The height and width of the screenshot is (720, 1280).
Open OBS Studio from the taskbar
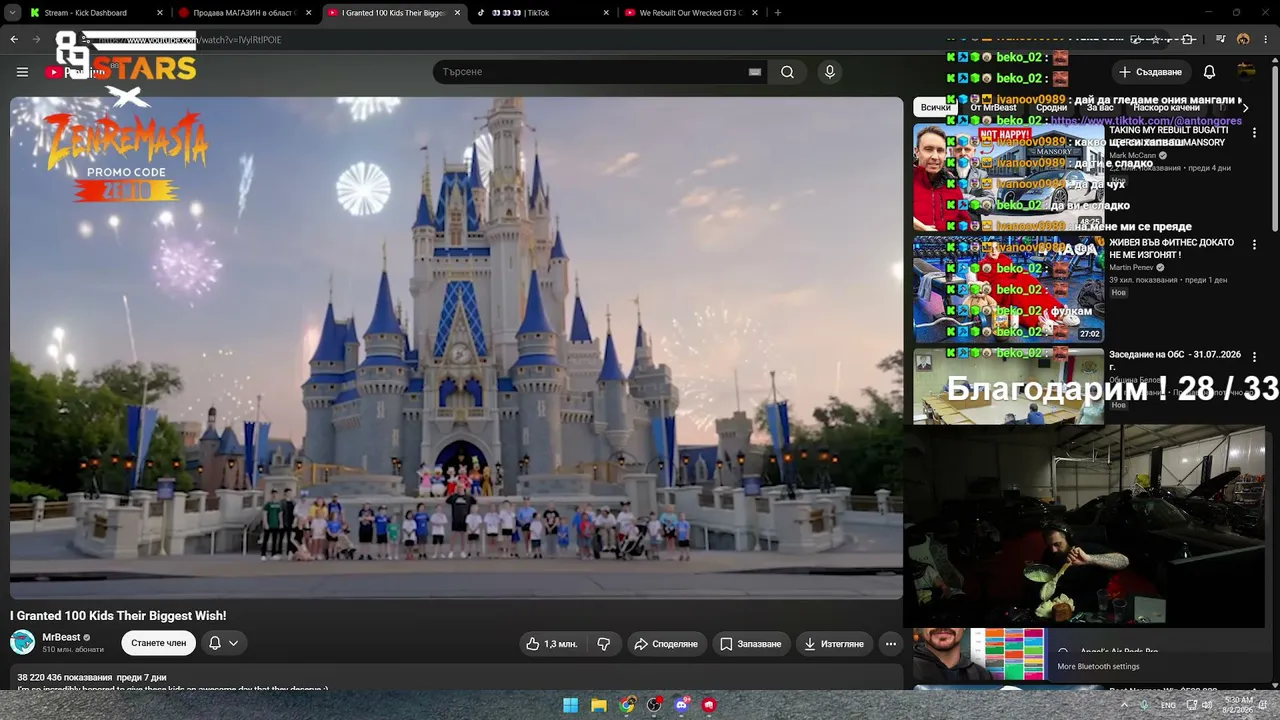(654, 705)
